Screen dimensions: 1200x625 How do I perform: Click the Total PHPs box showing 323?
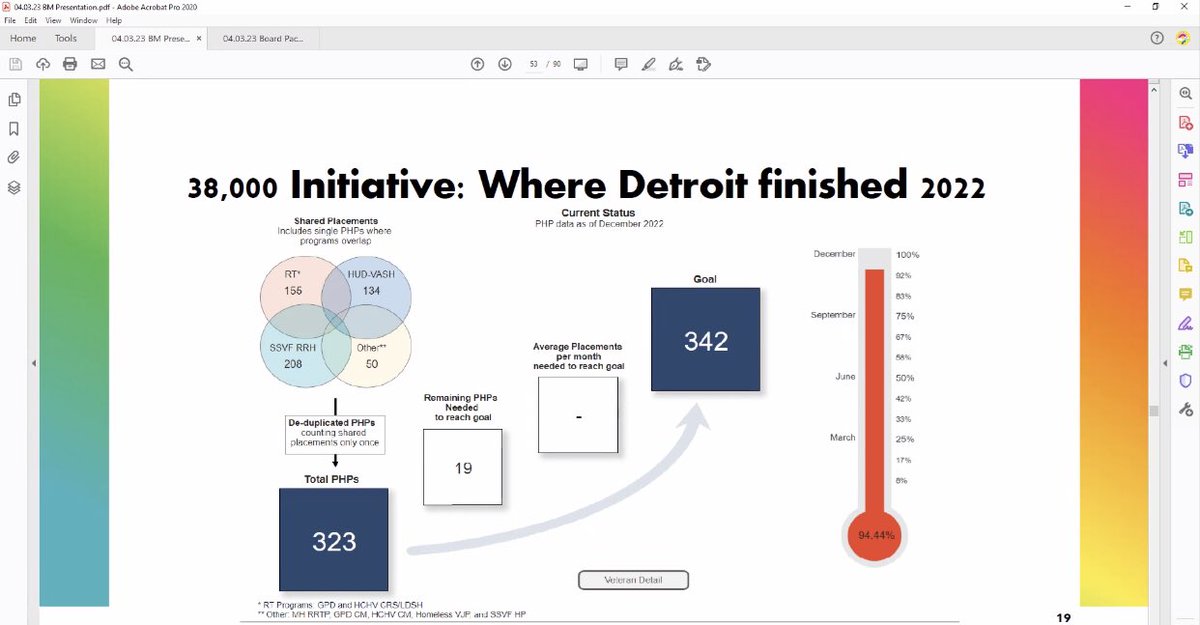[x=334, y=541]
